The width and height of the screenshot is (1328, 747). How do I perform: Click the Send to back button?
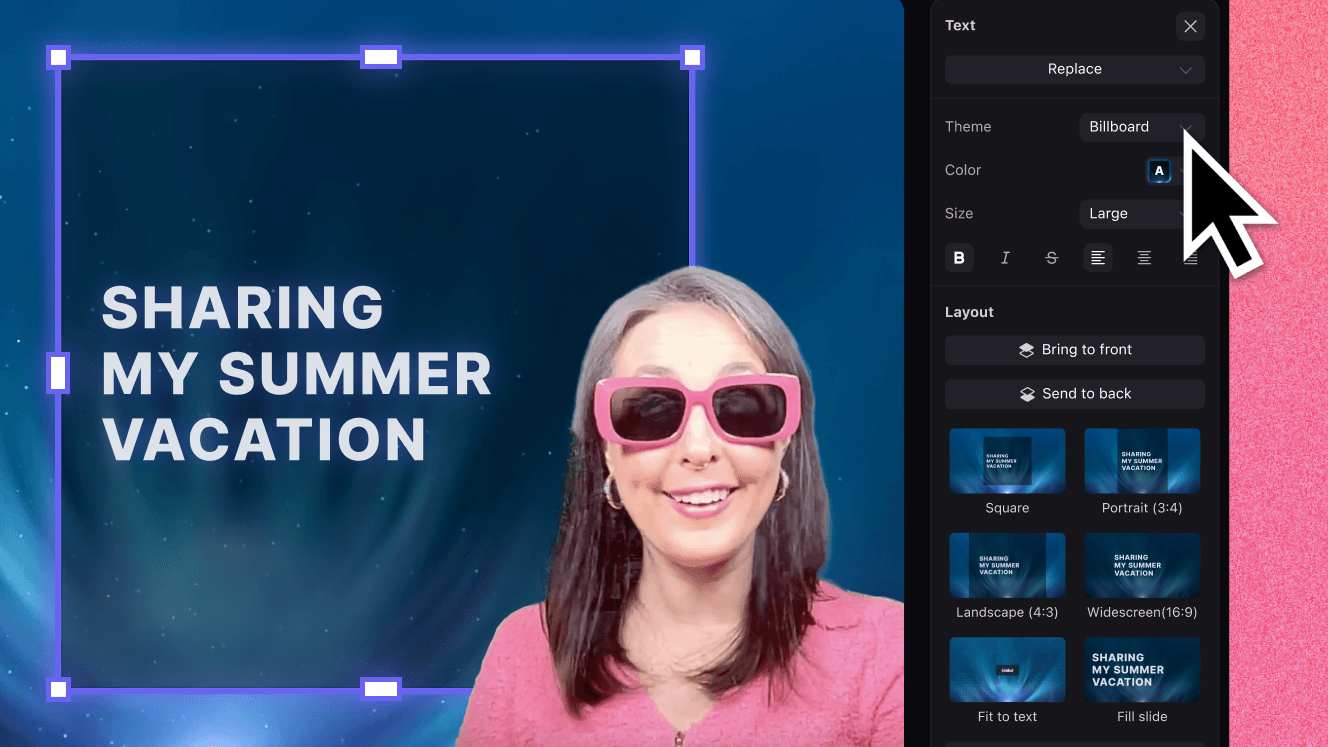pyautogui.click(x=1074, y=393)
